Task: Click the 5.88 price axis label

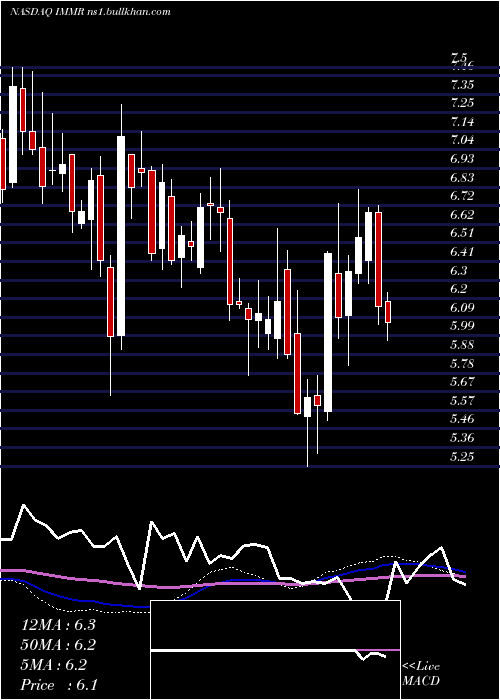Action: (462, 345)
